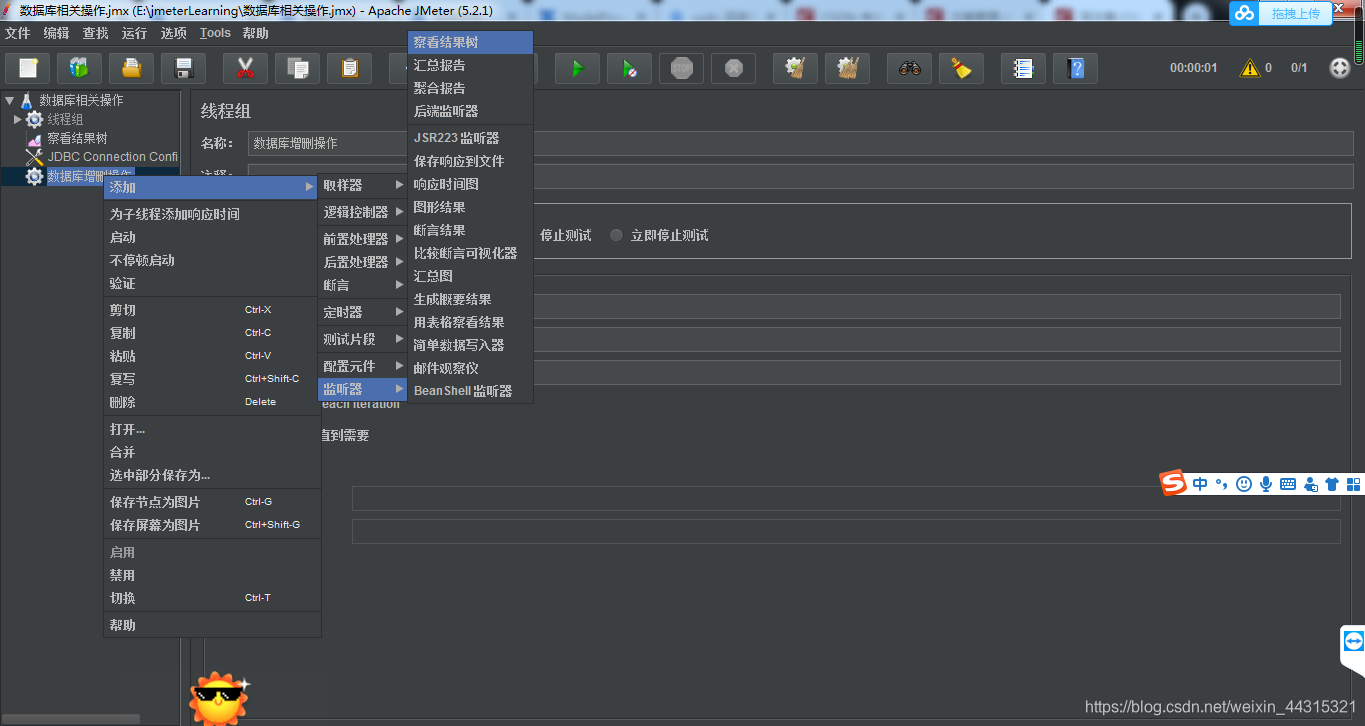Image resolution: width=1365 pixels, height=726 pixels.
Task: Select 汇总报告 listener entry
Action: click(x=470, y=65)
